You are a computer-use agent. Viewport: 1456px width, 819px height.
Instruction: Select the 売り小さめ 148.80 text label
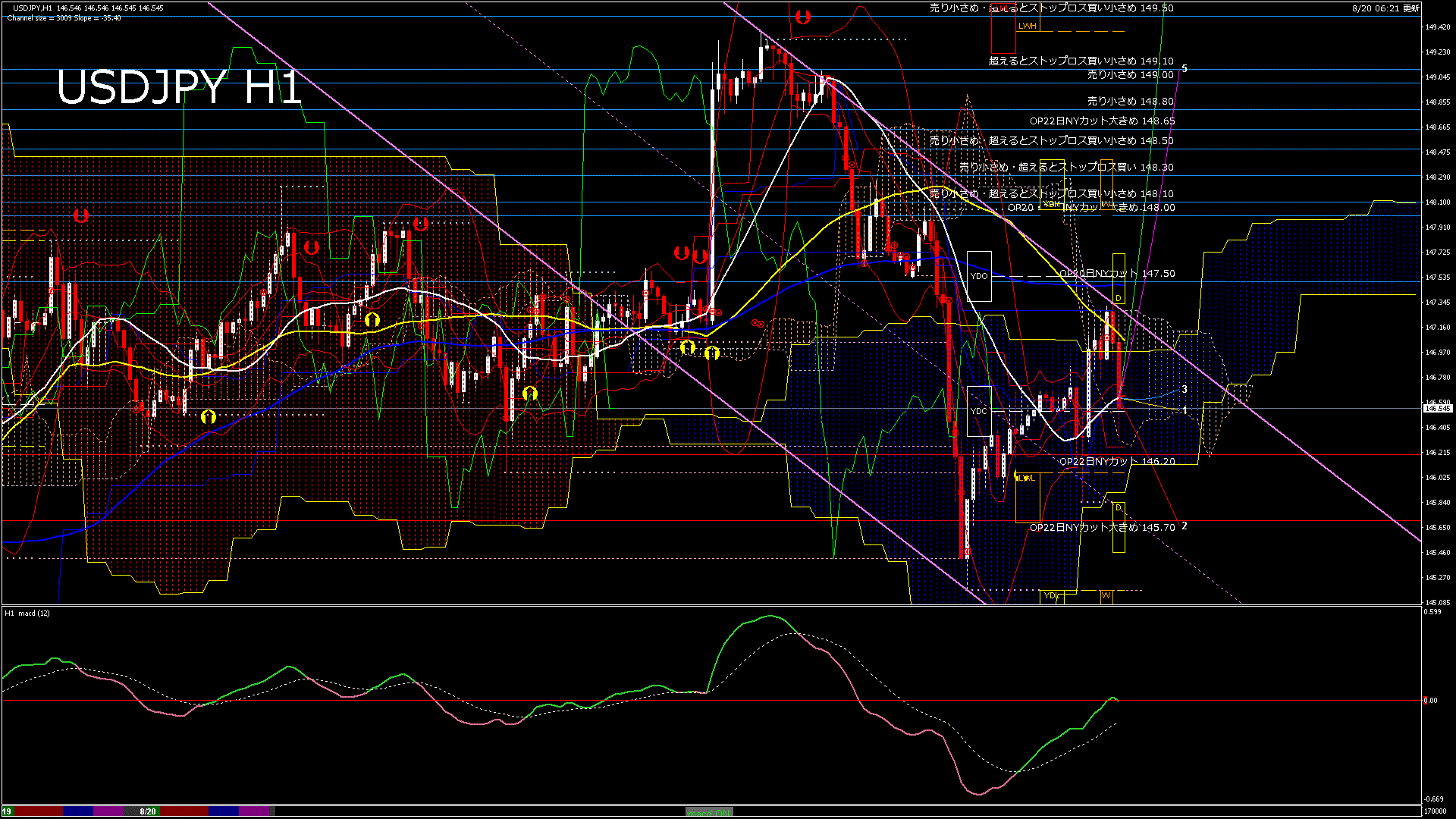(1130, 101)
